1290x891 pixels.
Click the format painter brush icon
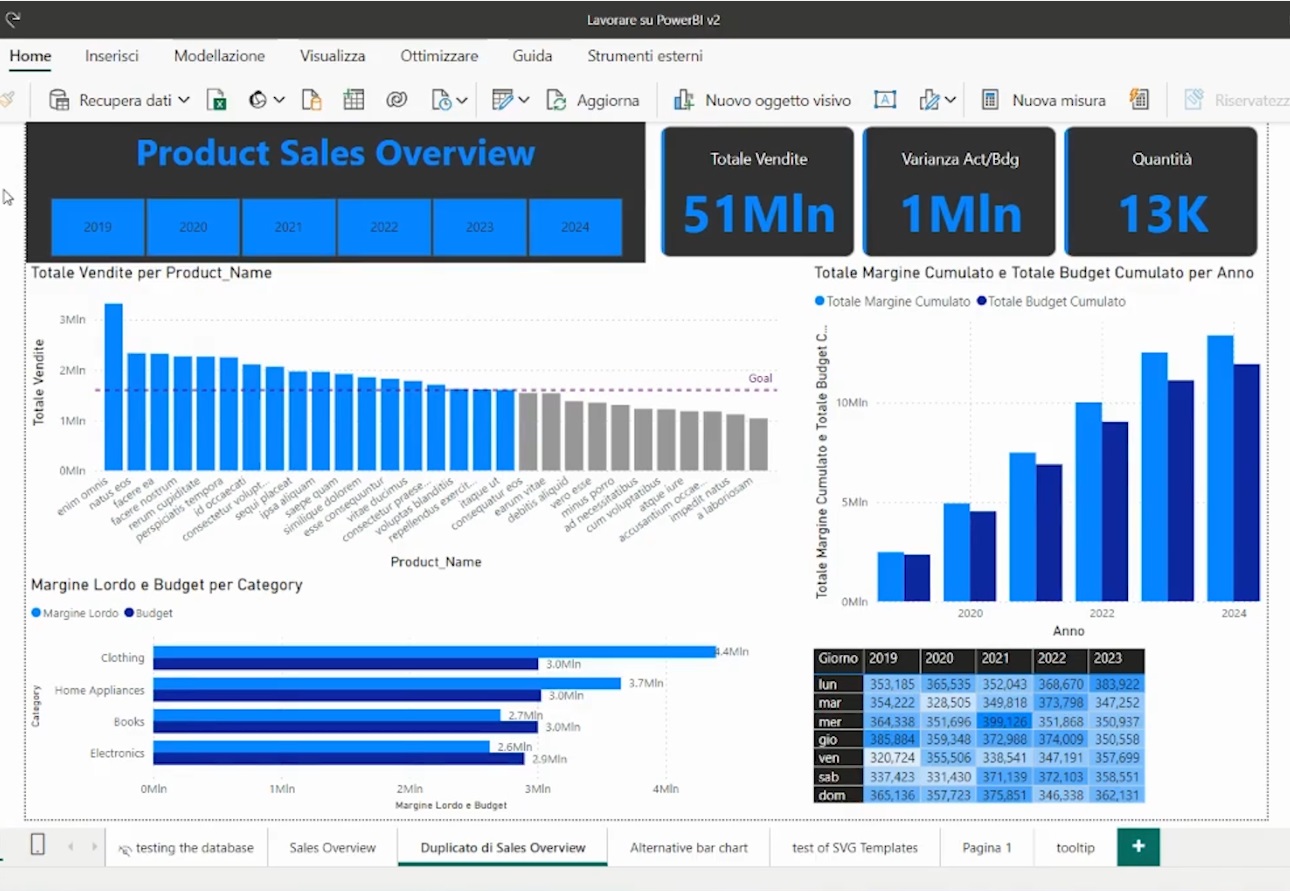click(8, 99)
